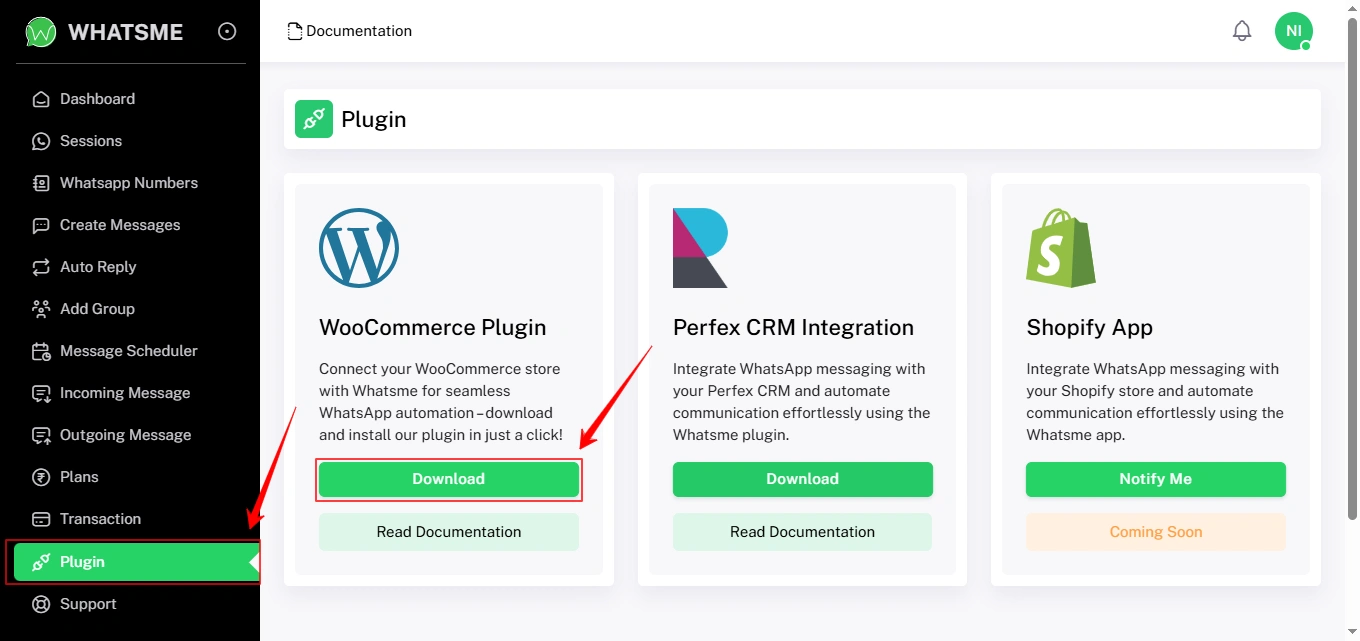Click the WHATSME logo icon
Screen dimensions: 1360x641
click(x=41, y=32)
